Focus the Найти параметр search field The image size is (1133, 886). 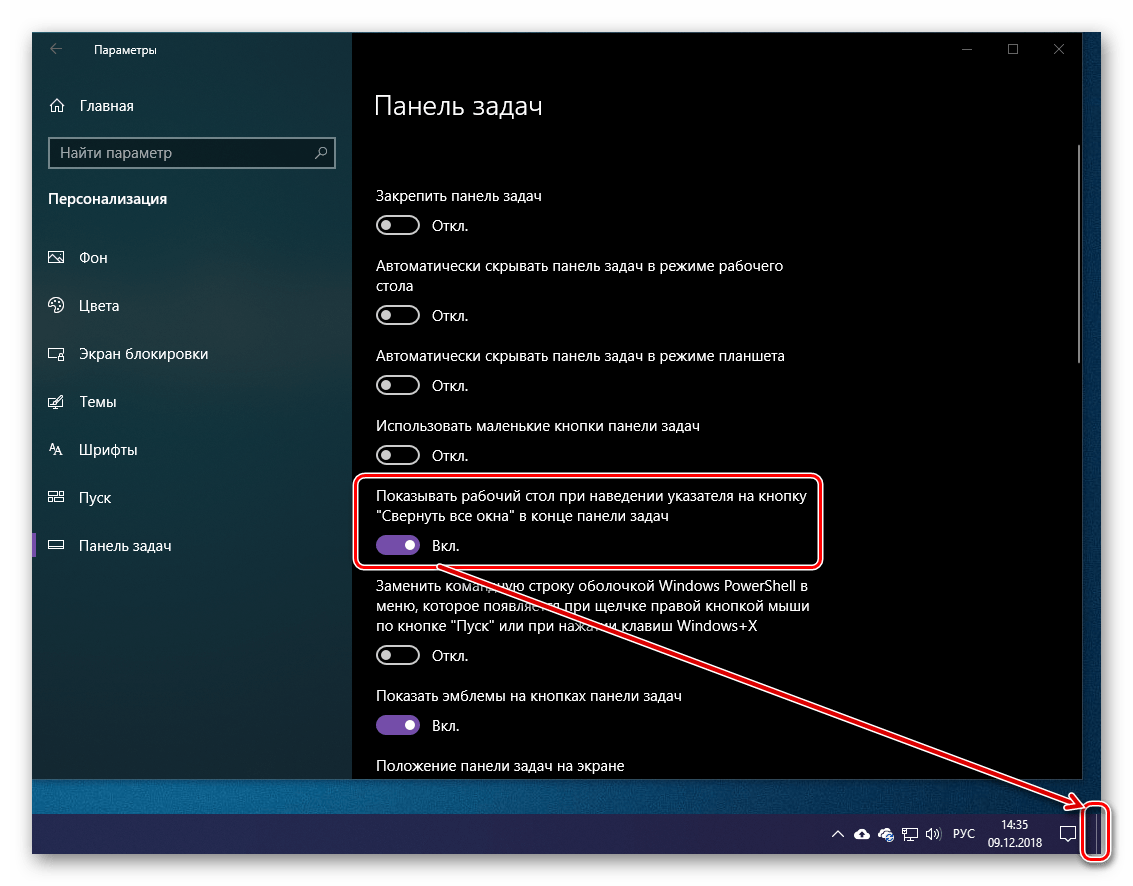[191, 152]
